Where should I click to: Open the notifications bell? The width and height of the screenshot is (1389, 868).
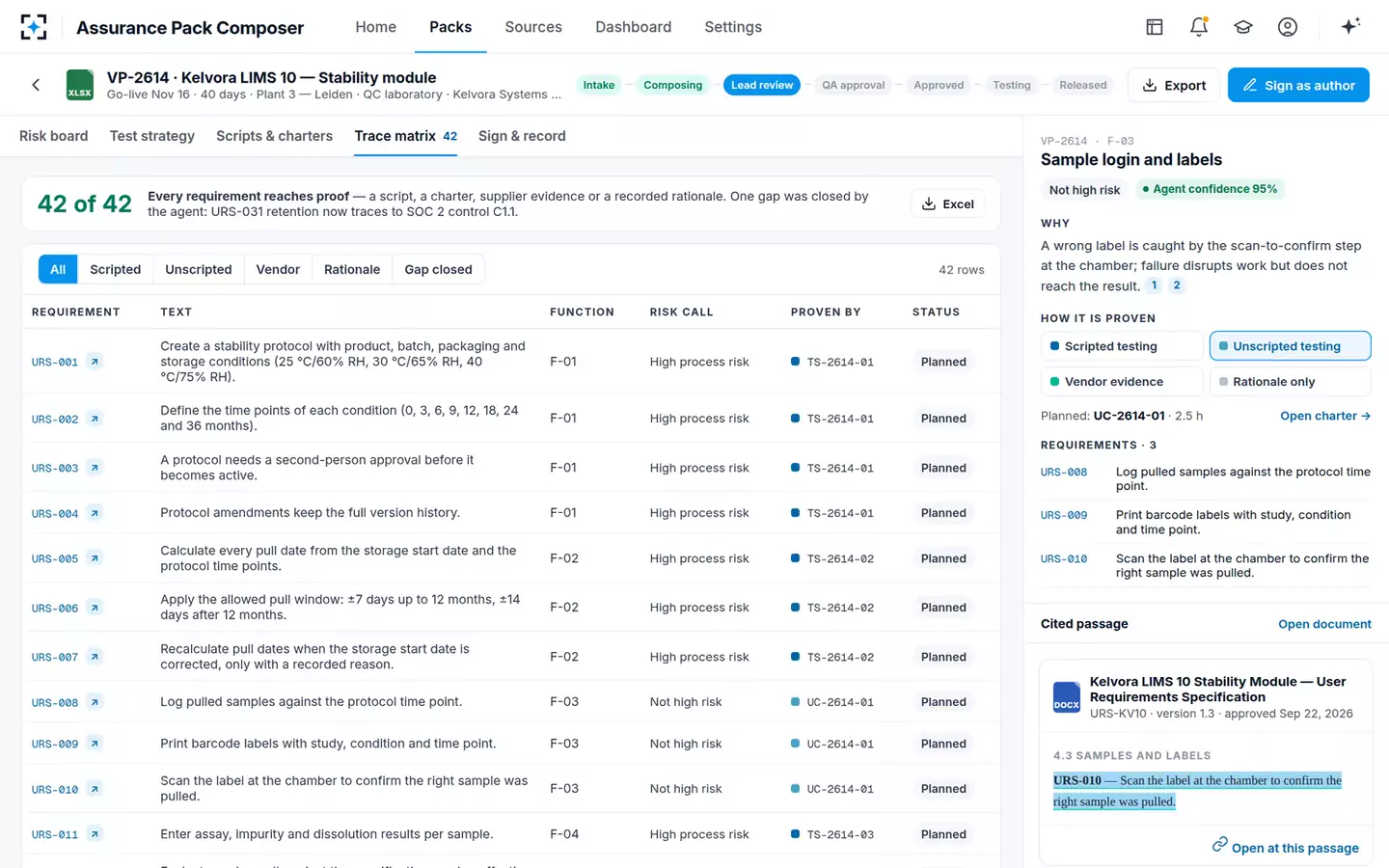(1199, 27)
